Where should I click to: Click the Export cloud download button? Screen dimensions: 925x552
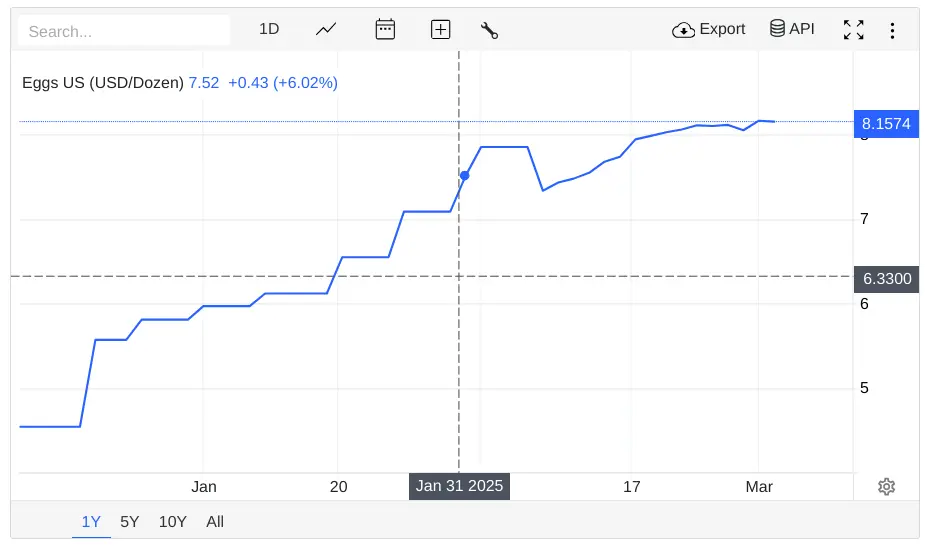click(x=709, y=30)
